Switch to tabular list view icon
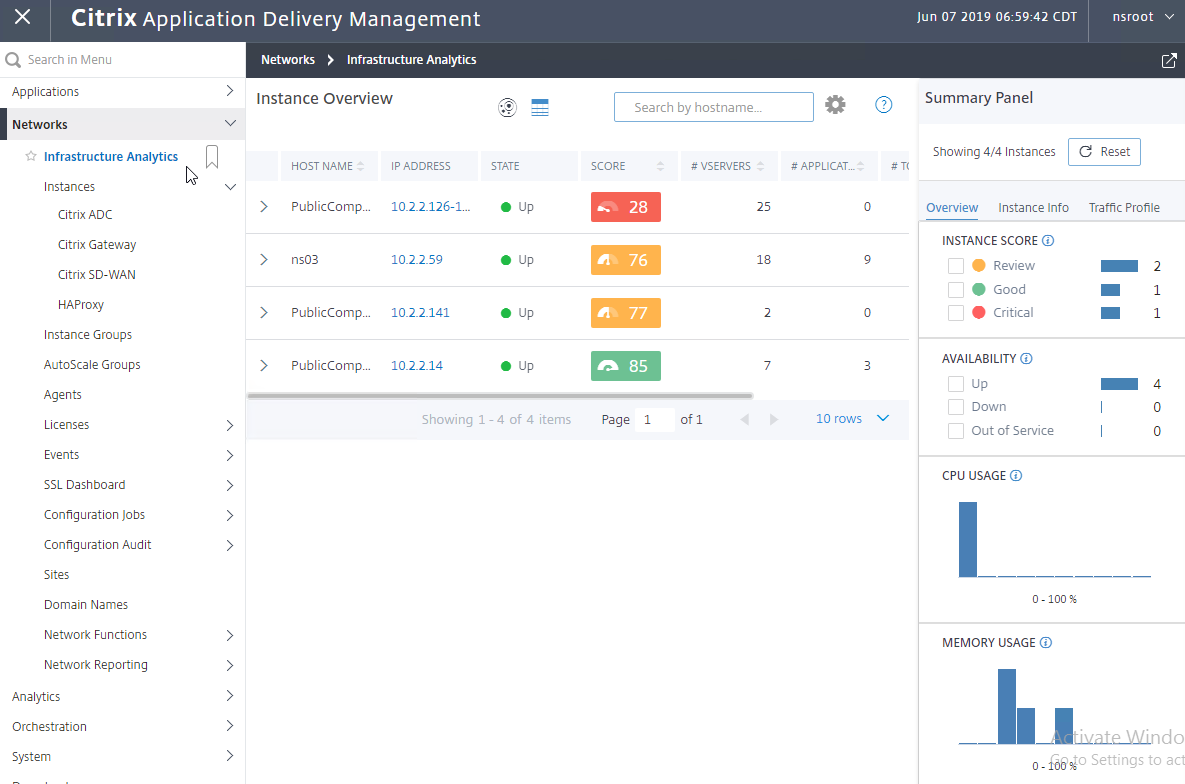1185x784 pixels. 540,107
